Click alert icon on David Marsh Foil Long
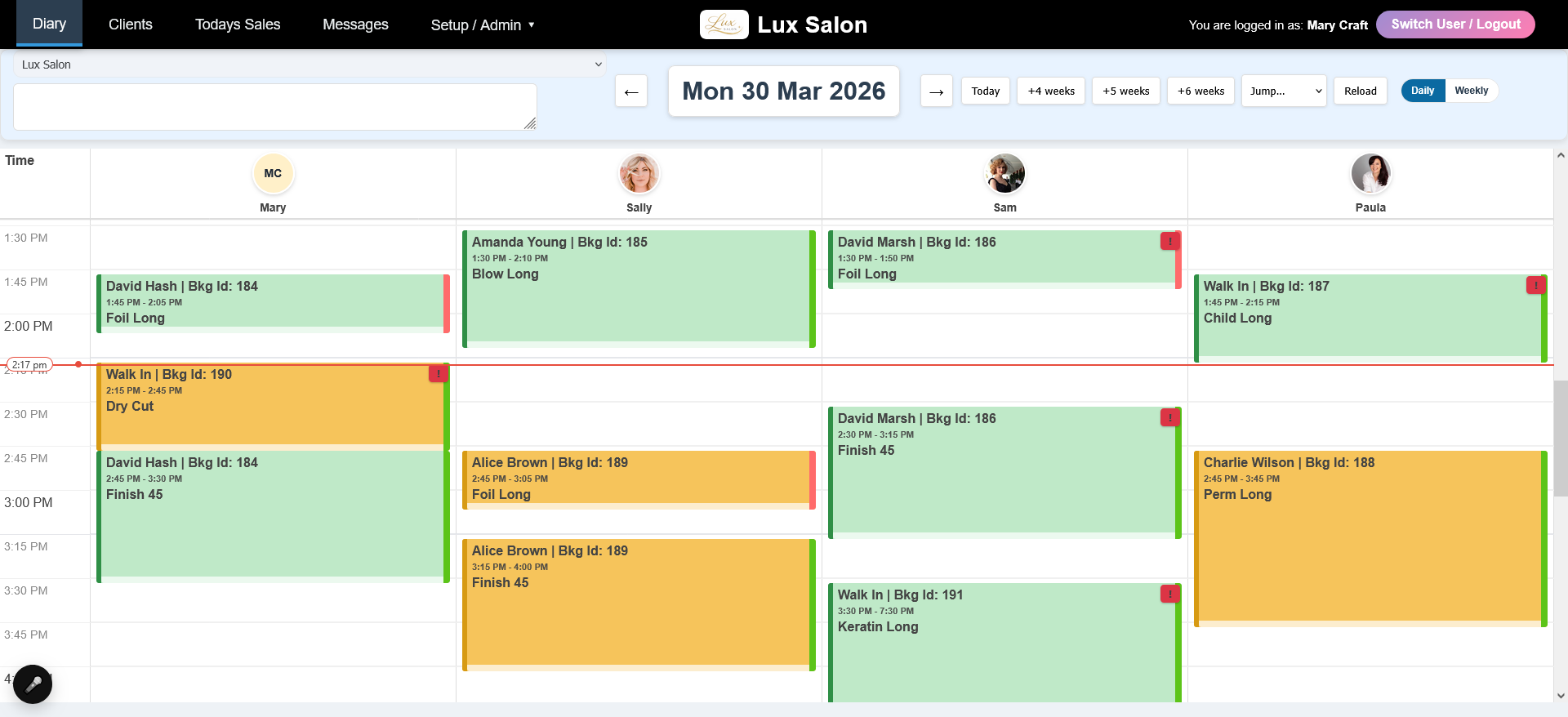The height and width of the screenshot is (717, 1568). tap(1169, 241)
